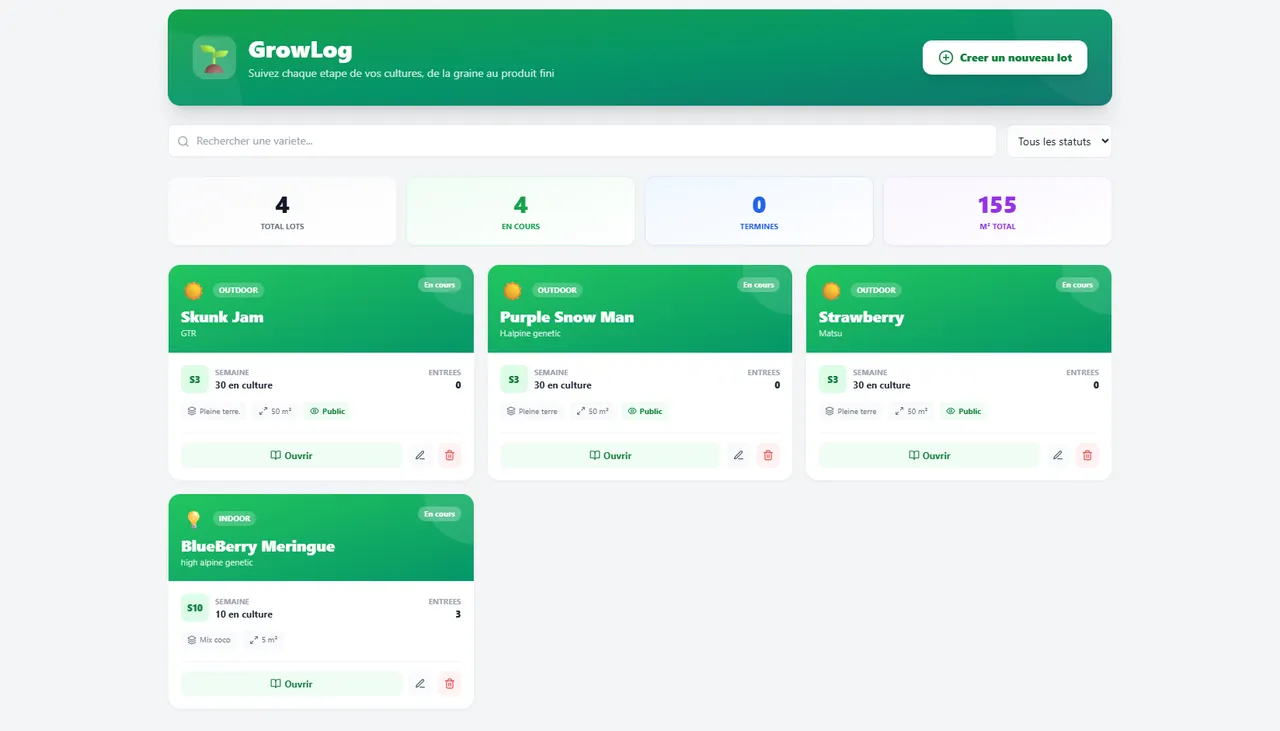Click the S10 week badge on BlueBerry Meringue
The height and width of the screenshot is (731, 1280).
pos(194,608)
